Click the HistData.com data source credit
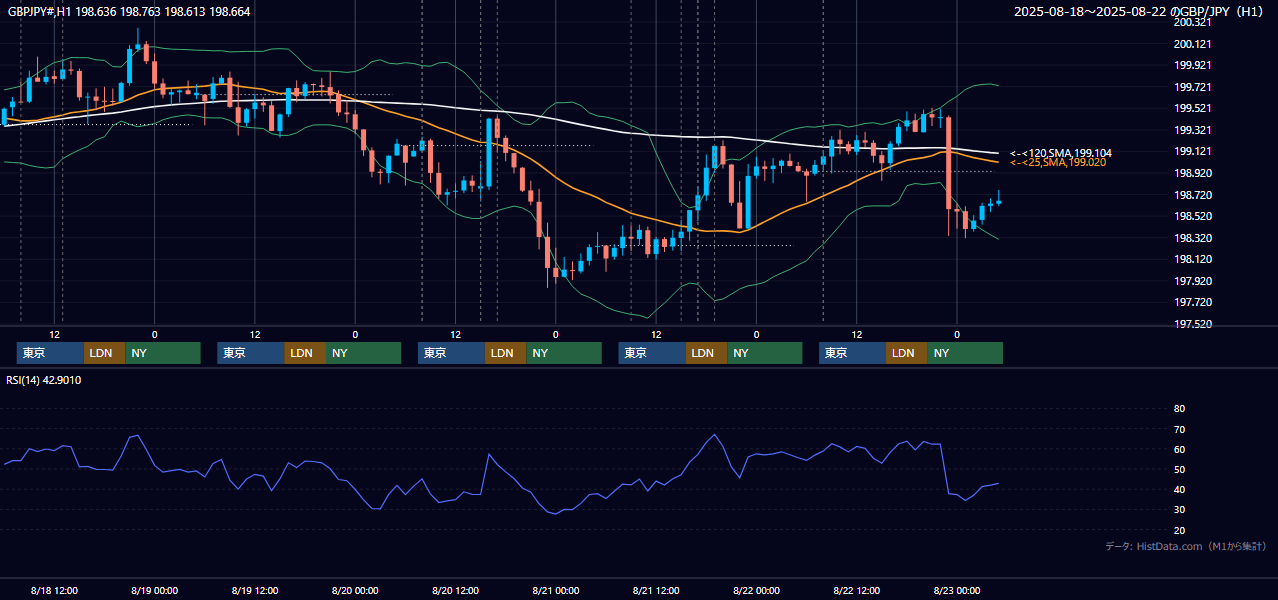This screenshot has height=600, width=1278. click(1186, 546)
